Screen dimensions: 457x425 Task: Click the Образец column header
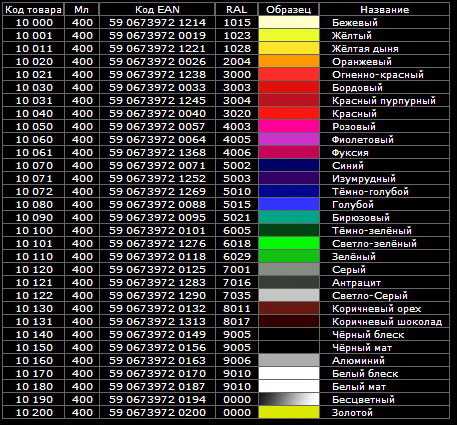pyautogui.click(x=289, y=10)
